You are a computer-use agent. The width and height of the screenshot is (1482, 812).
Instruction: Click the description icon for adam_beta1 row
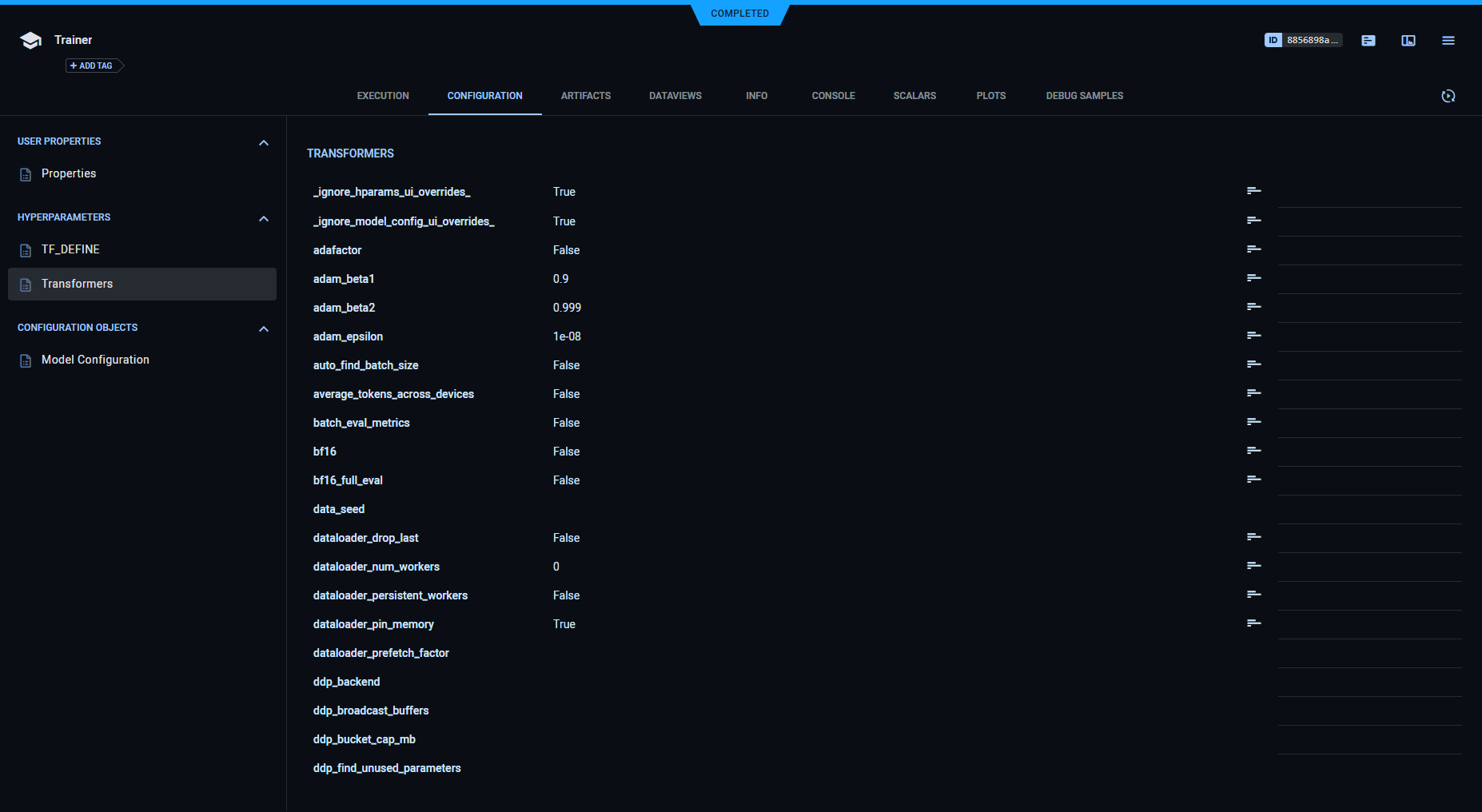1253,278
